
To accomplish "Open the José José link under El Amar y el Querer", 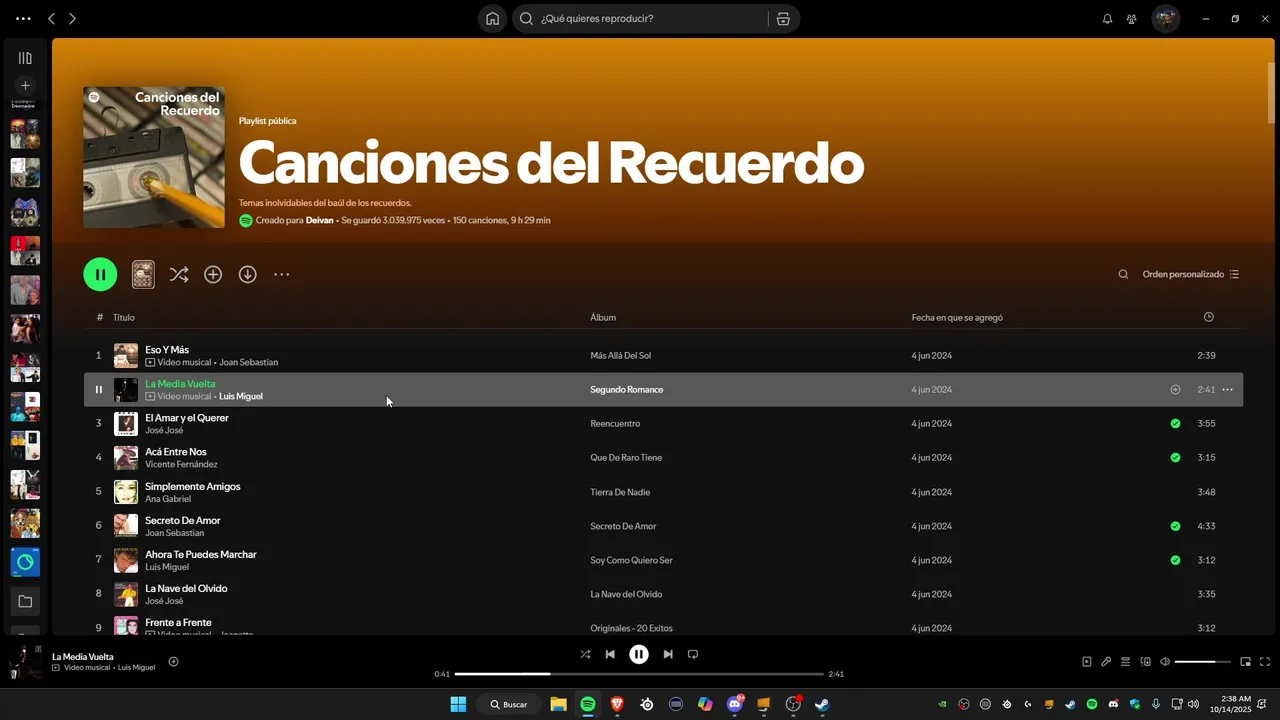I will point(164,430).
